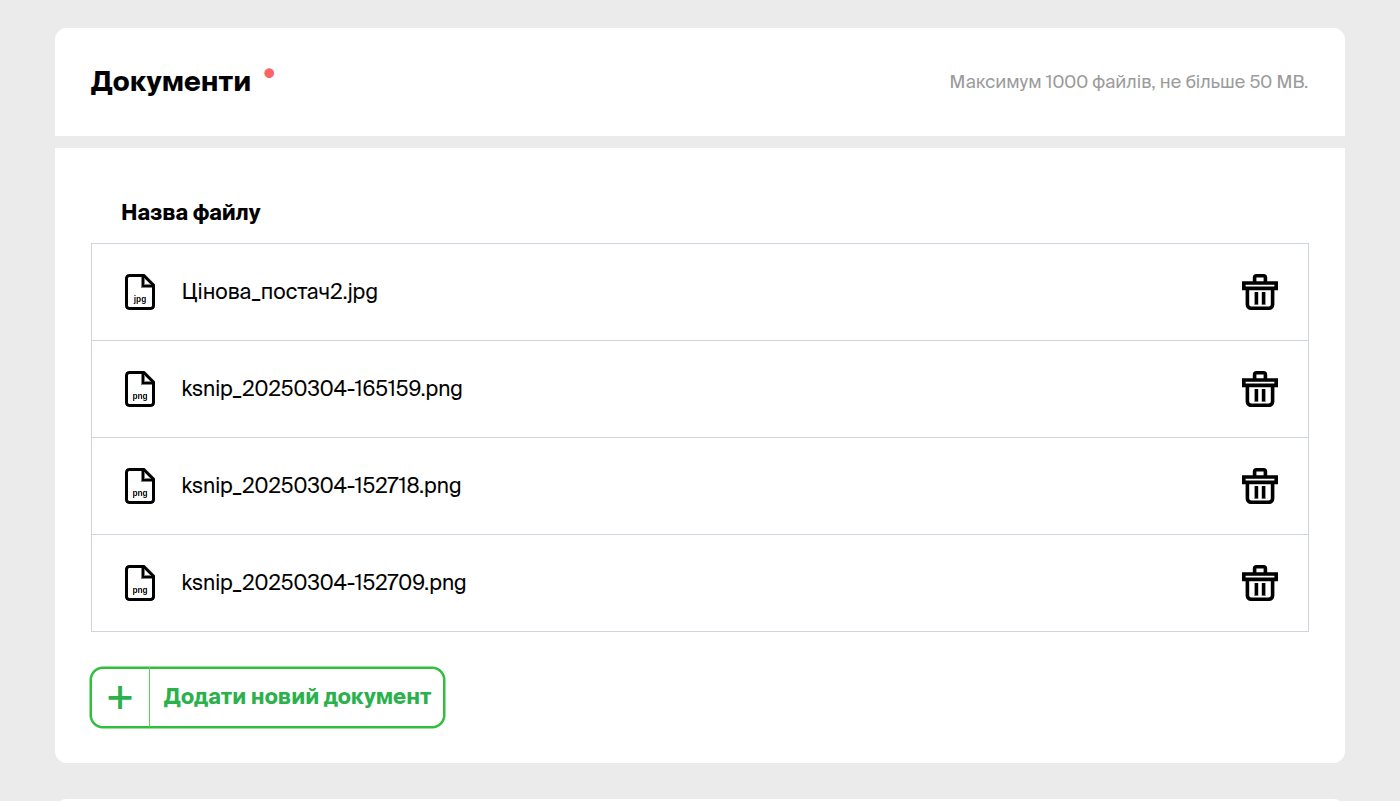Open the file name ksnip_20250304-165159.png
The image size is (1400, 801).
[322, 389]
